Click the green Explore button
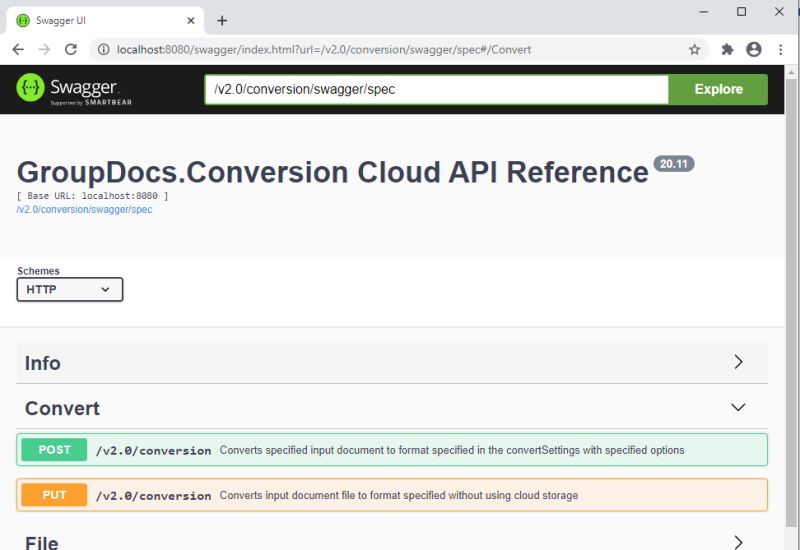 coord(718,89)
